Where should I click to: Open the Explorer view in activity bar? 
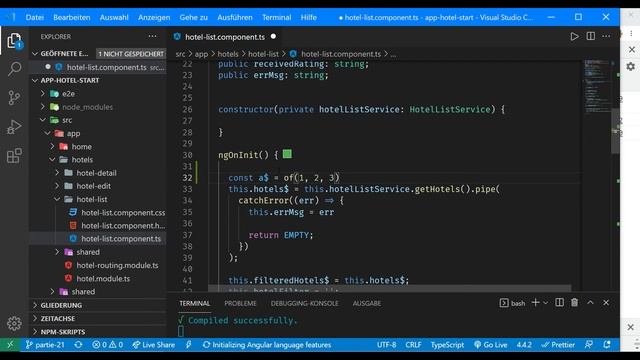pyautogui.click(x=14, y=41)
